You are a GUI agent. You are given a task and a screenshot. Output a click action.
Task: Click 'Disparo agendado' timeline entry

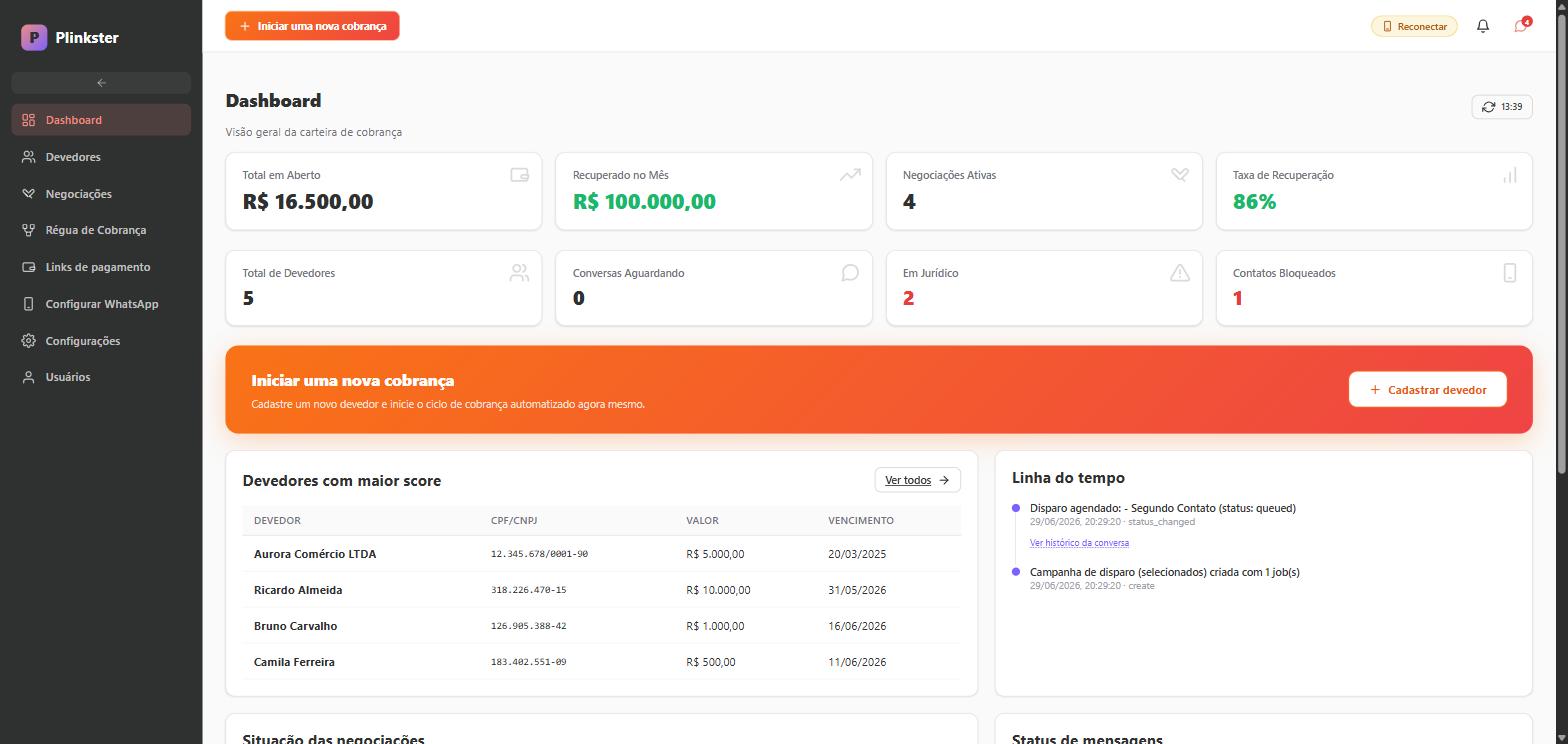click(x=1163, y=508)
